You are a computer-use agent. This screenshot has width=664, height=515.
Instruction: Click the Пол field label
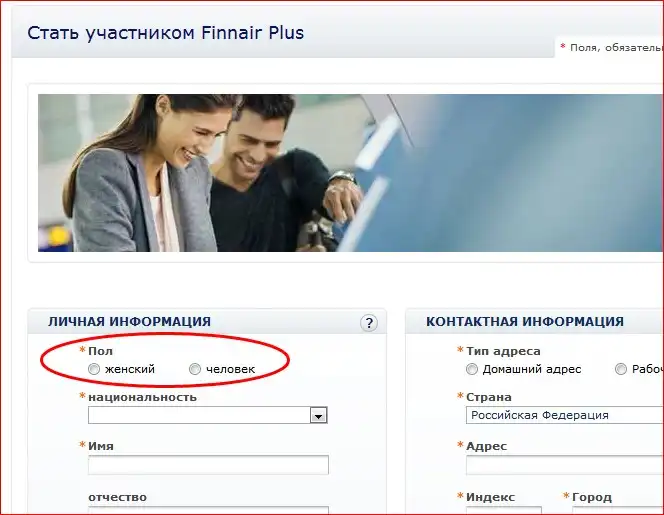(100, 351)
